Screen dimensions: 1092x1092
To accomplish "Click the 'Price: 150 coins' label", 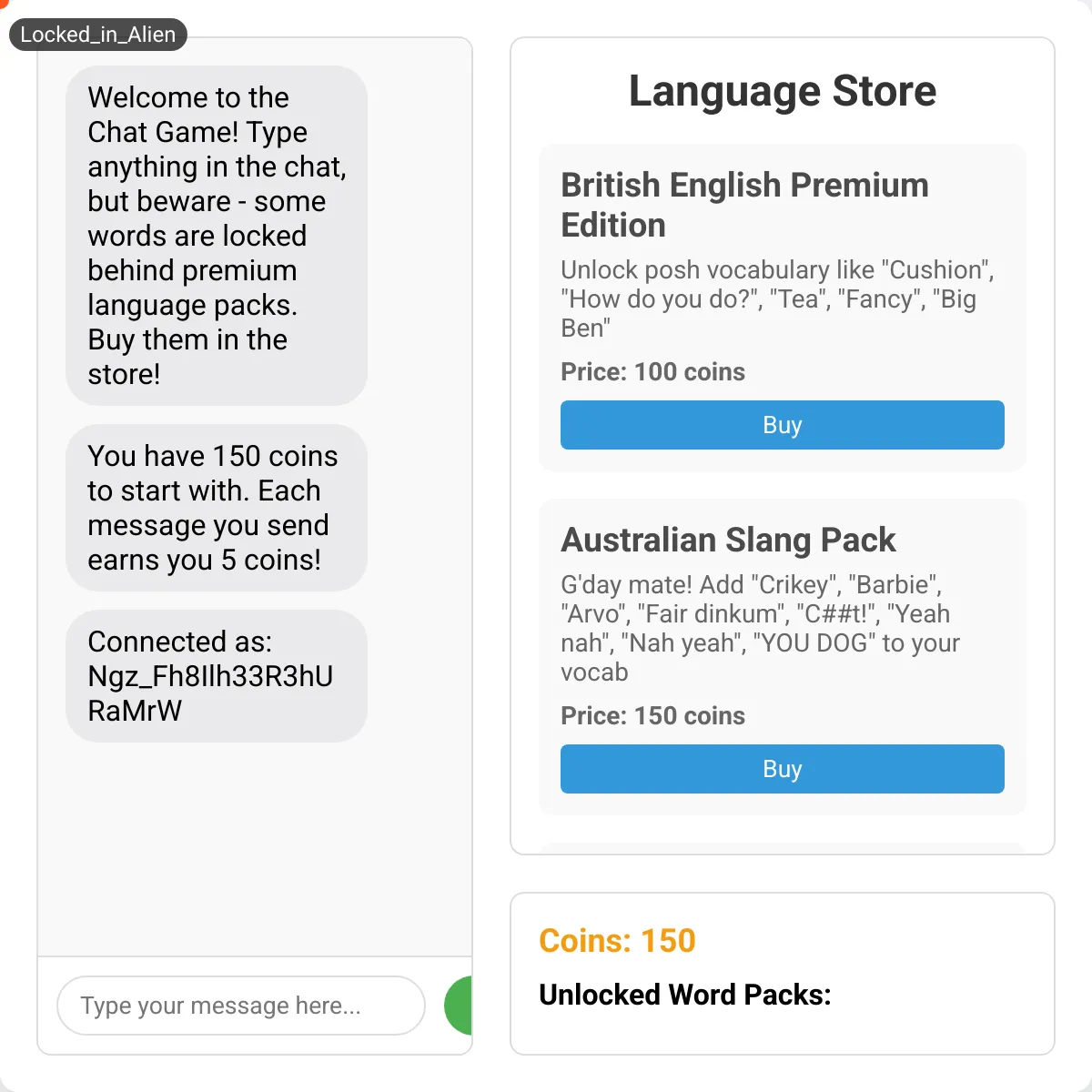I will [652, 716].
